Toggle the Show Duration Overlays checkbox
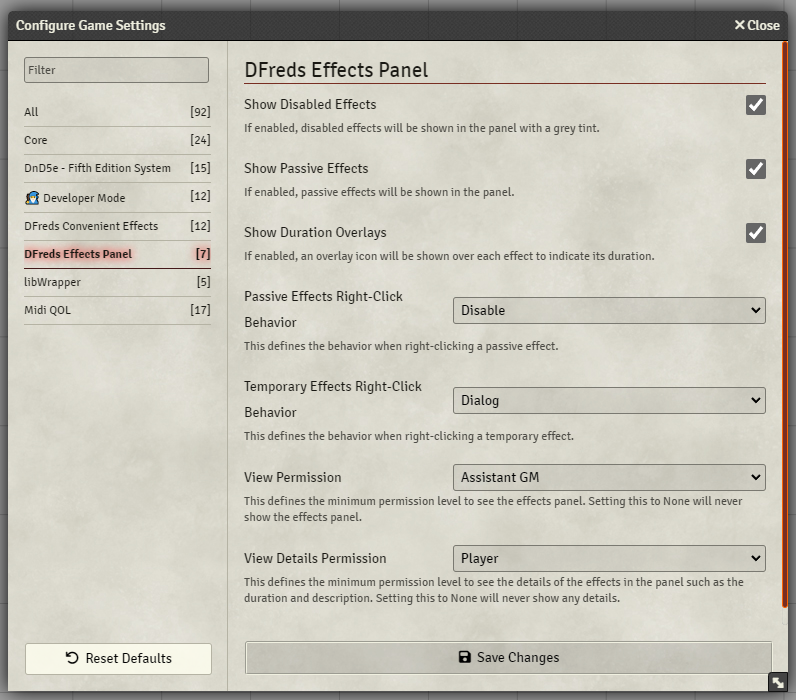This screenshot has width=796, height=700. pyautogui.click(x=755, y=232)
